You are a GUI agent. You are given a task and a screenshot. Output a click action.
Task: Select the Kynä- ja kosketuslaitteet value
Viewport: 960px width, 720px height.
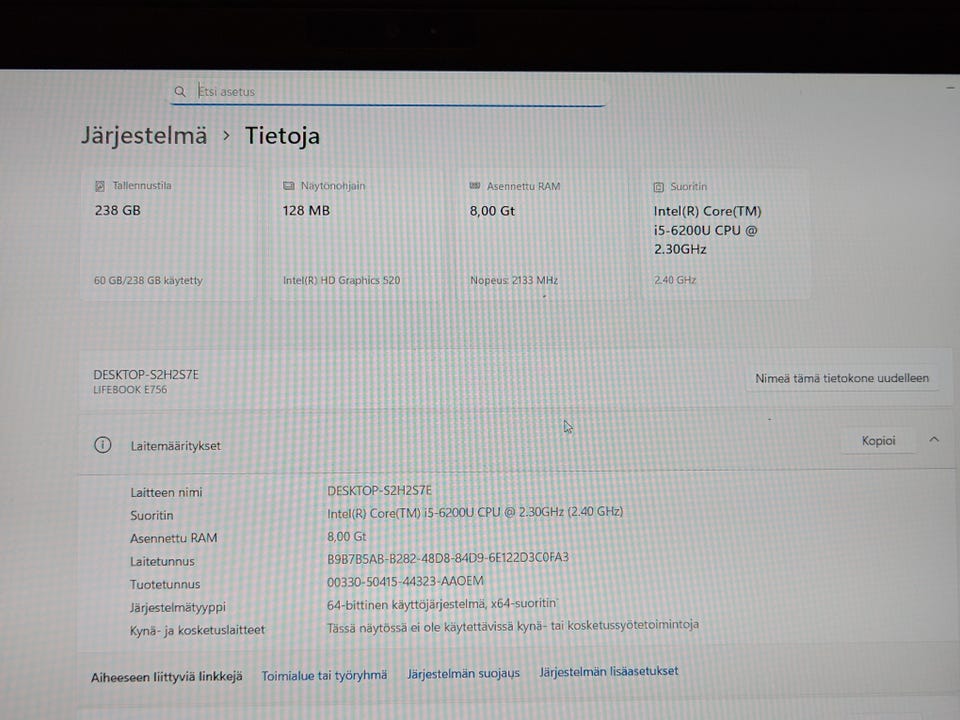click(x=513, y=626)
